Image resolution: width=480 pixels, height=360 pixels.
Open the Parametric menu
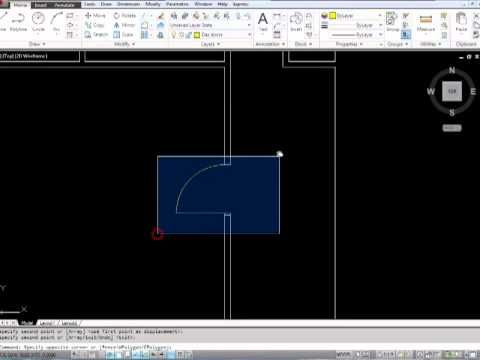(177, 4)
